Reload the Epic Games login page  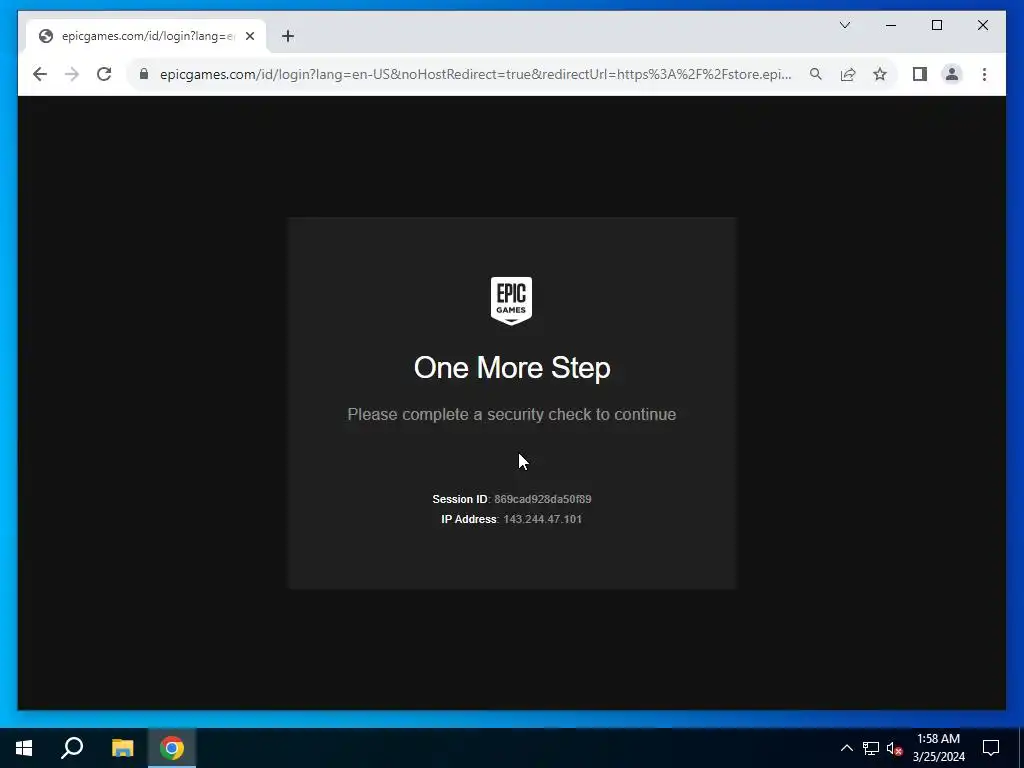104,74
